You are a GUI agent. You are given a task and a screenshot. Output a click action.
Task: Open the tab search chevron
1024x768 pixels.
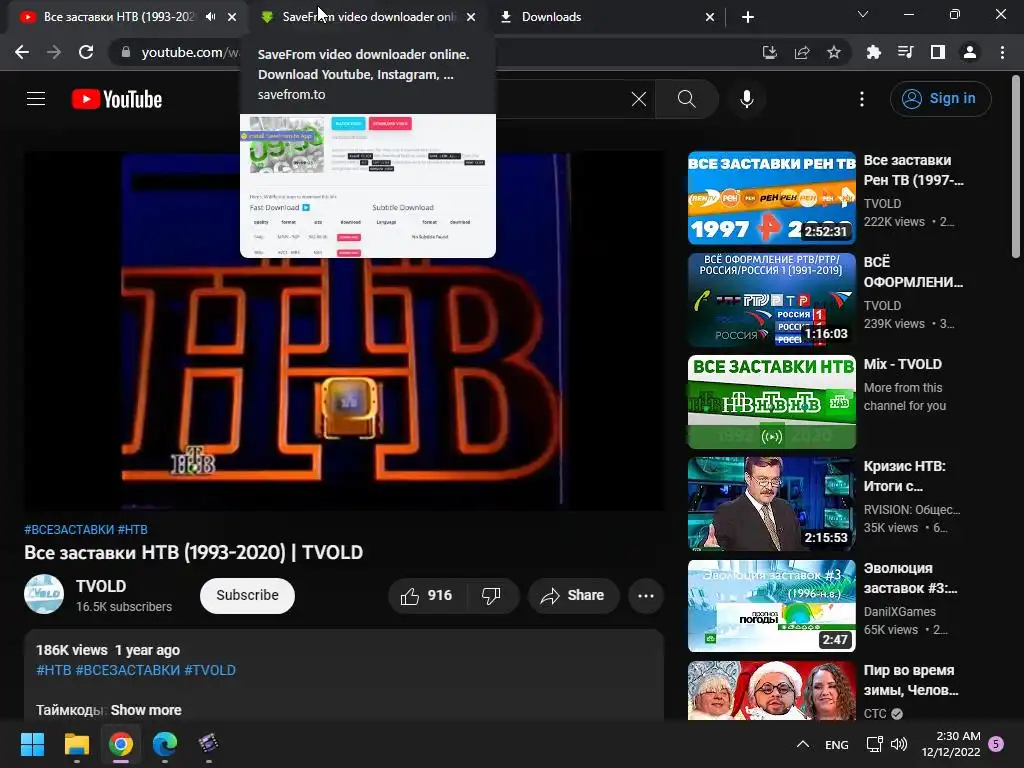pos(862,14)
